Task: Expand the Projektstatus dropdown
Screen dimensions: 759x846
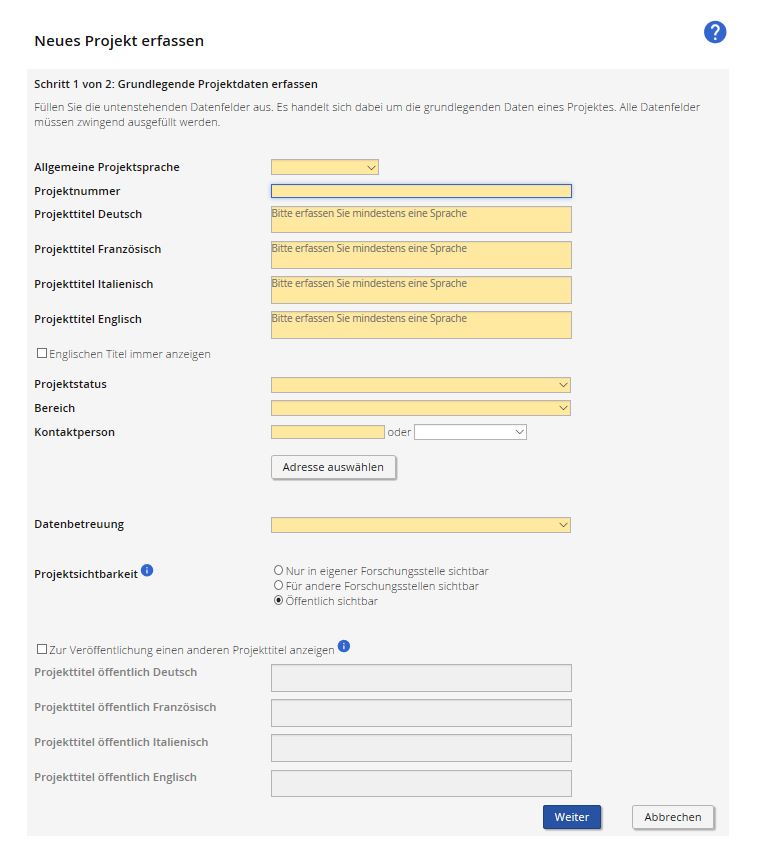Action: pos(420,385)
